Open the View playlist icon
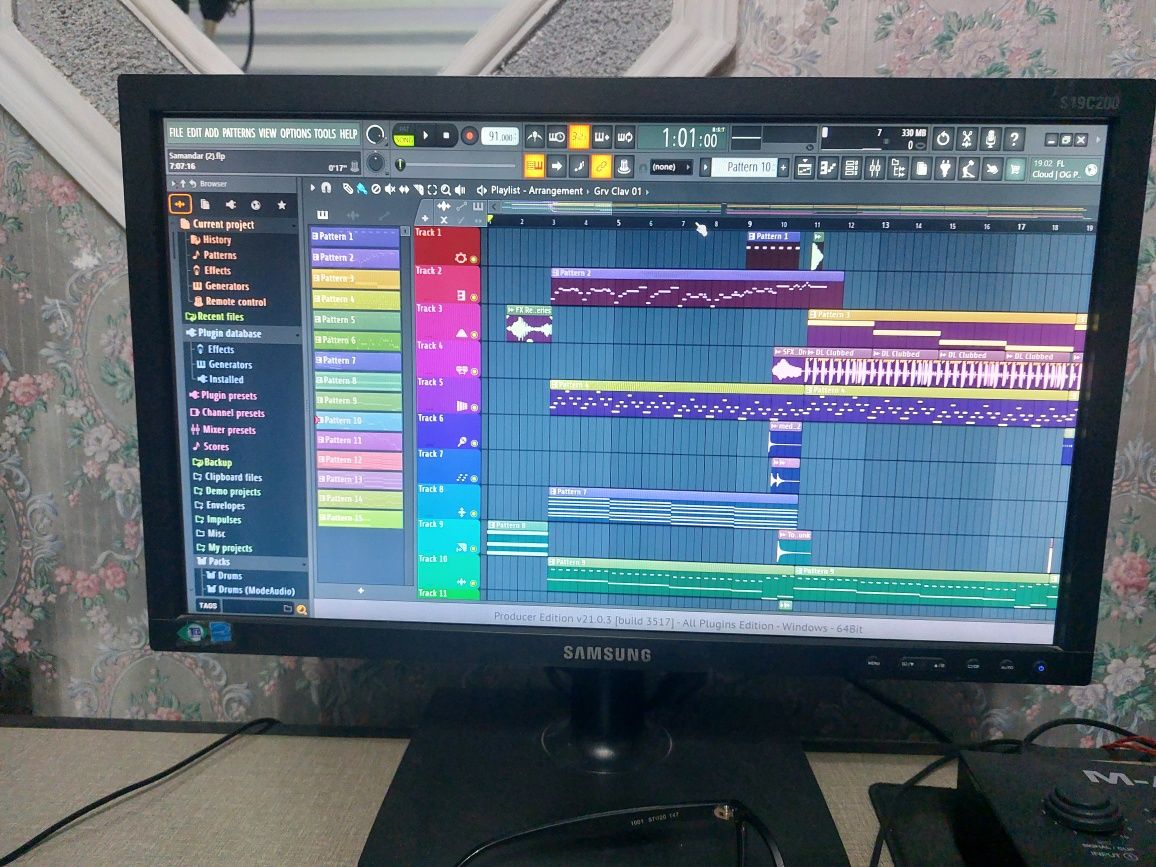This screenshot has height=867, width=1156. [804, 168]
